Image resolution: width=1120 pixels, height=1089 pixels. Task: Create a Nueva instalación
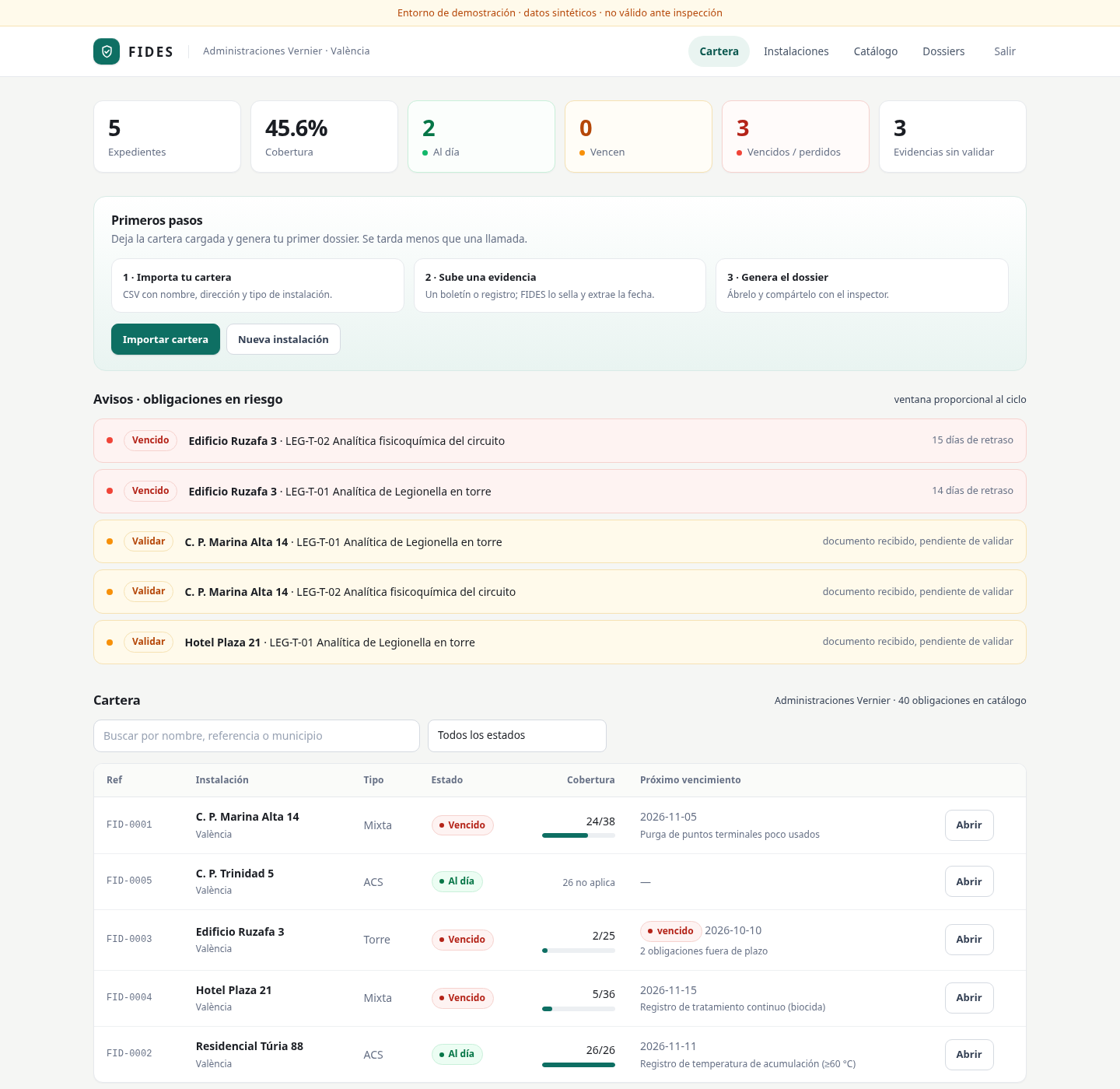(283, 339)
